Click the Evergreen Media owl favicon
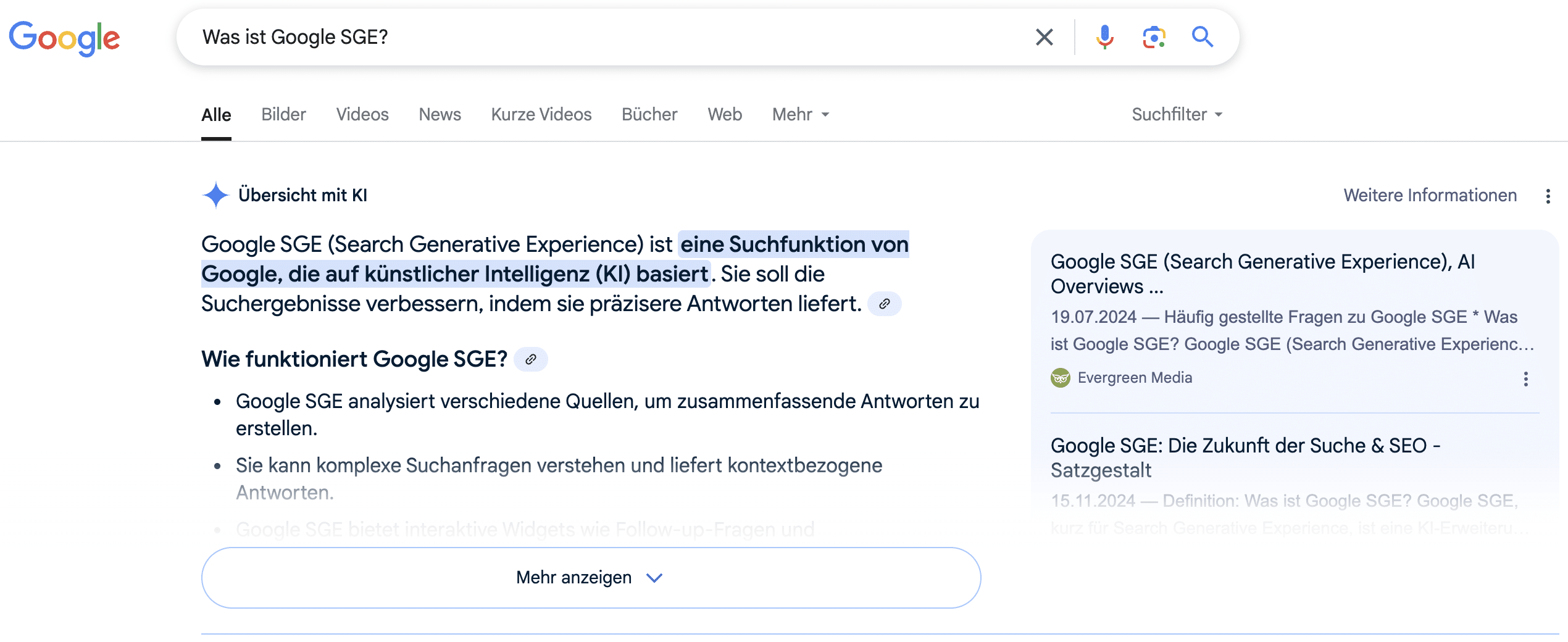This screenshot has width=1568, height=642. 1060,378
